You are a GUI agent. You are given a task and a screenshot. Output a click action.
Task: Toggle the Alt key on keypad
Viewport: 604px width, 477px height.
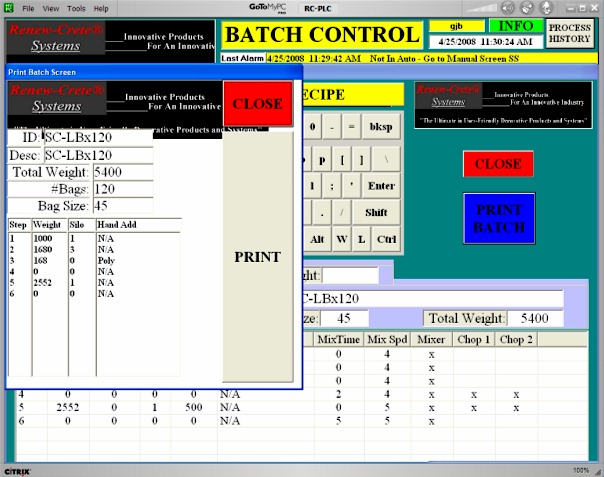tap(317, 239)
